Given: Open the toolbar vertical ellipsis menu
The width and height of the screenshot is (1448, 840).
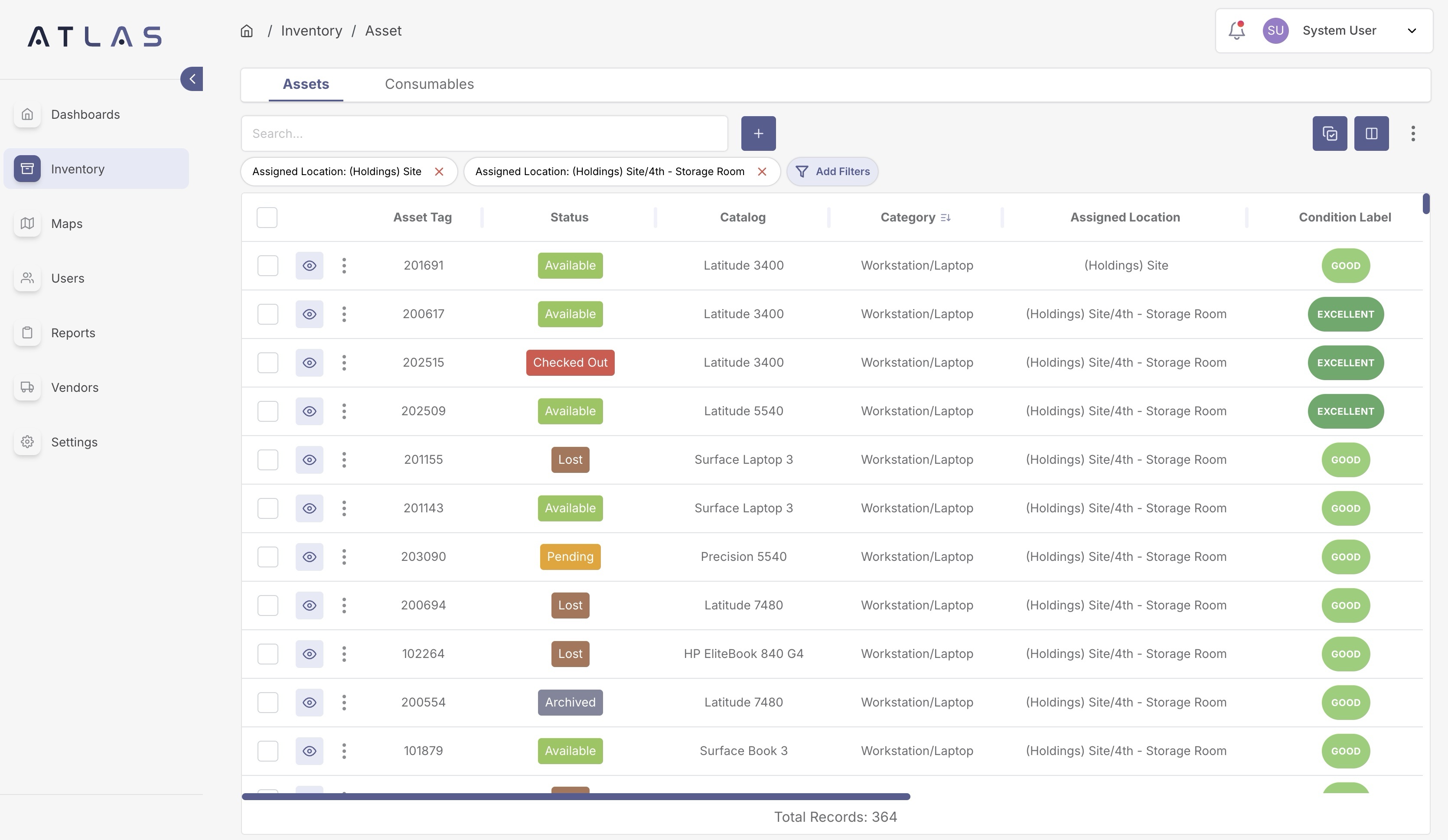Looking at the screenshot, I should click(1413, 134).
